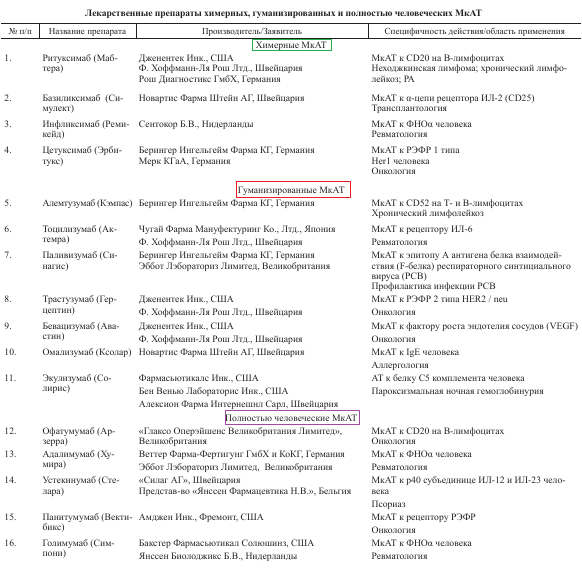Click 'Хронический лимфолейкоз' in Алемтузумаб row
This screenshot has height=571, width=582.
[428, 213]
